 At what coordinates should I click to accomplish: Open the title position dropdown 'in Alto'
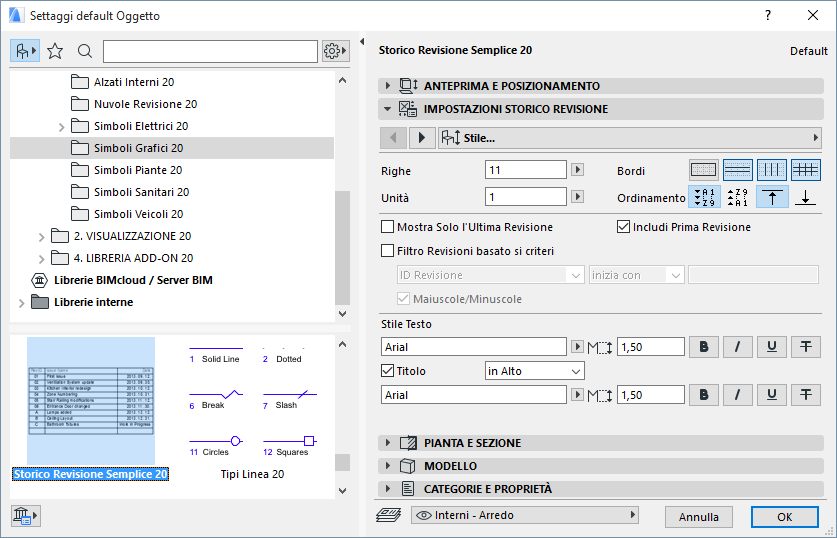(534, 371)
